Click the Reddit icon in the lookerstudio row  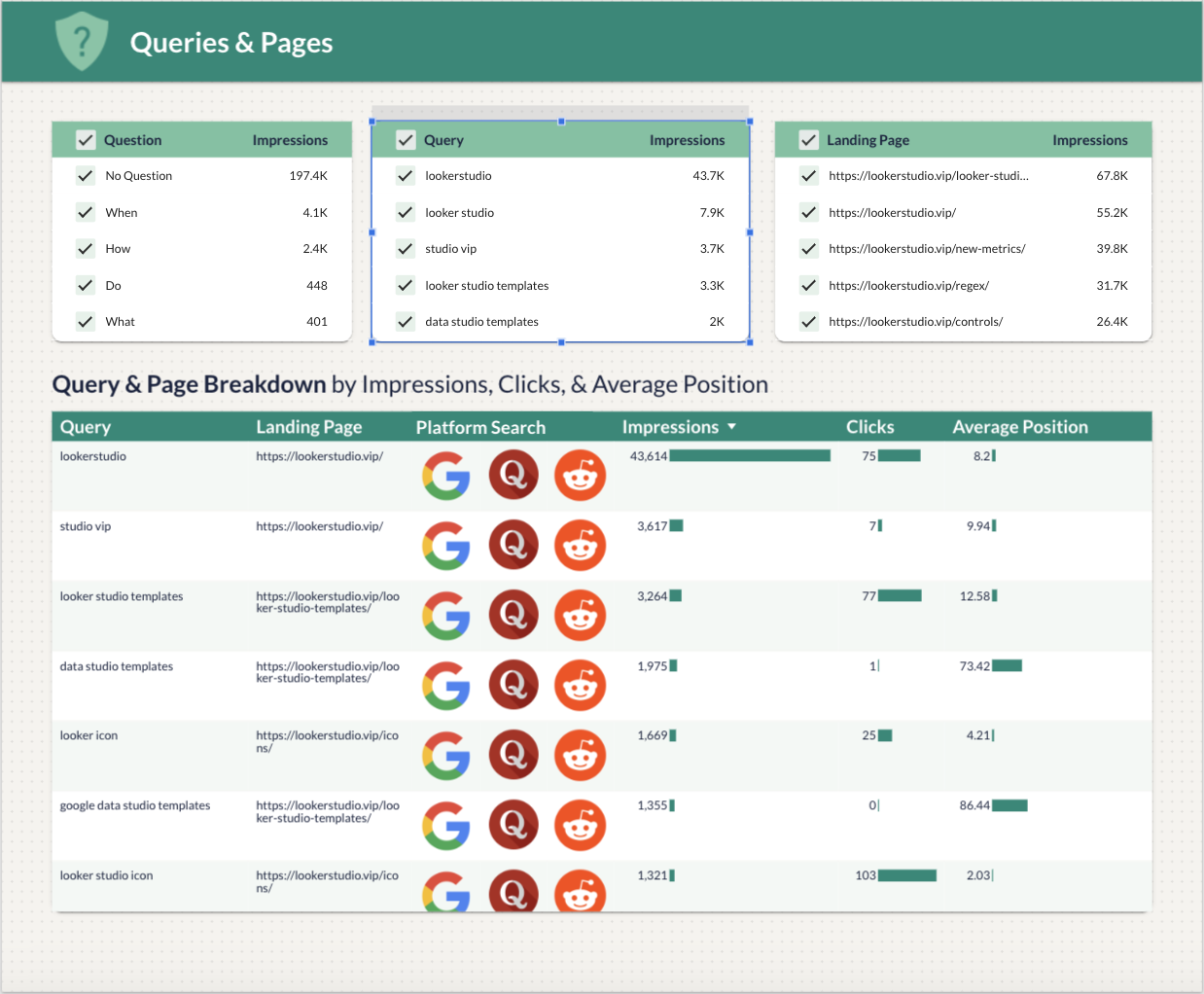click(581, 476)
